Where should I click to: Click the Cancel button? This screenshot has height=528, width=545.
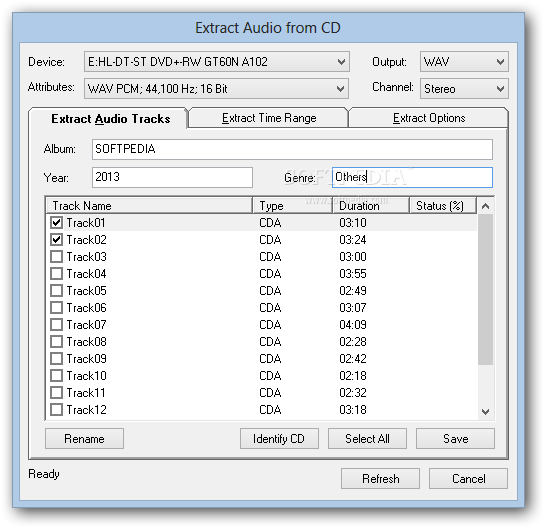468,479
